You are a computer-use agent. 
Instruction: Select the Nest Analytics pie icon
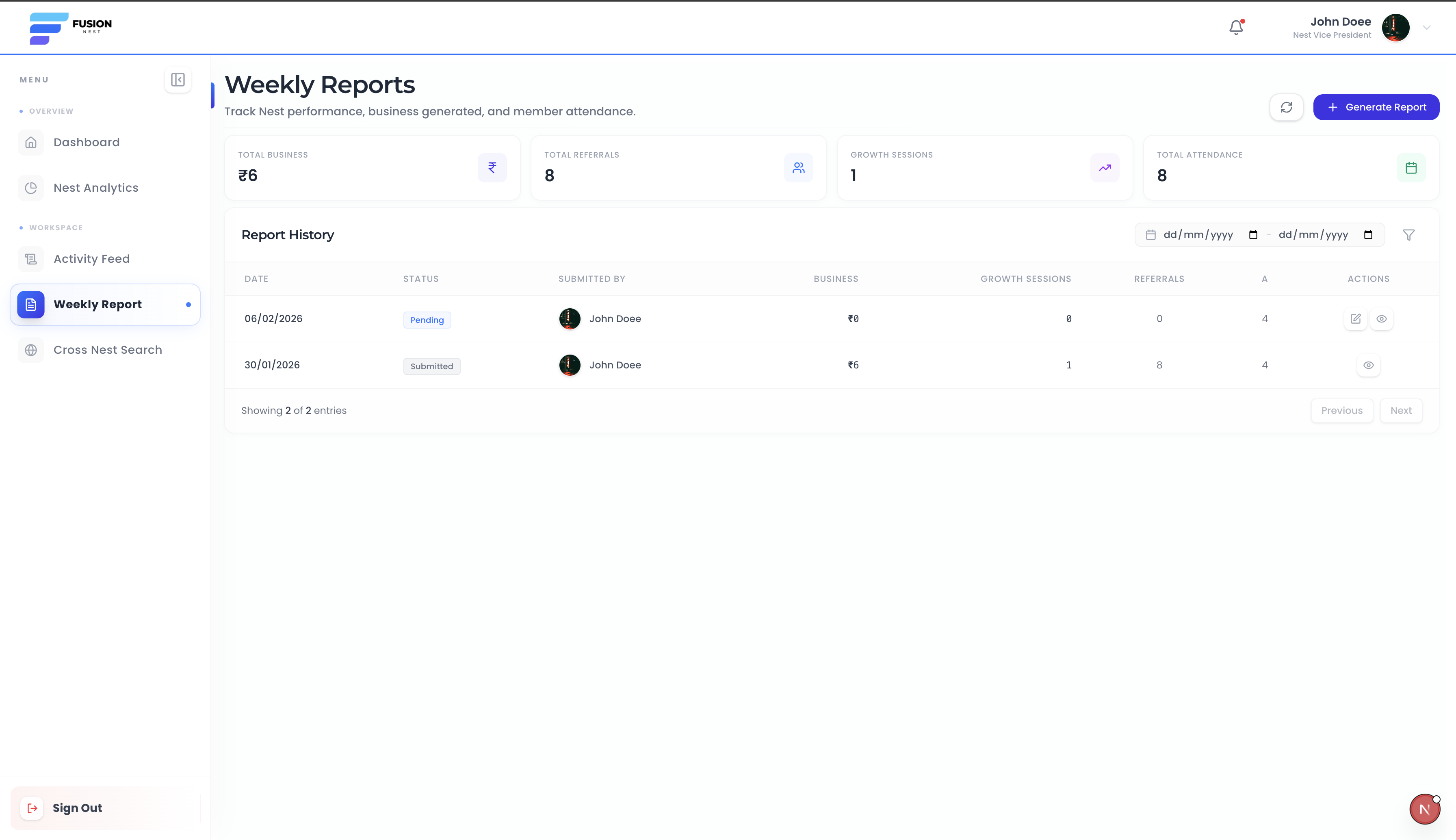[30, 188]
